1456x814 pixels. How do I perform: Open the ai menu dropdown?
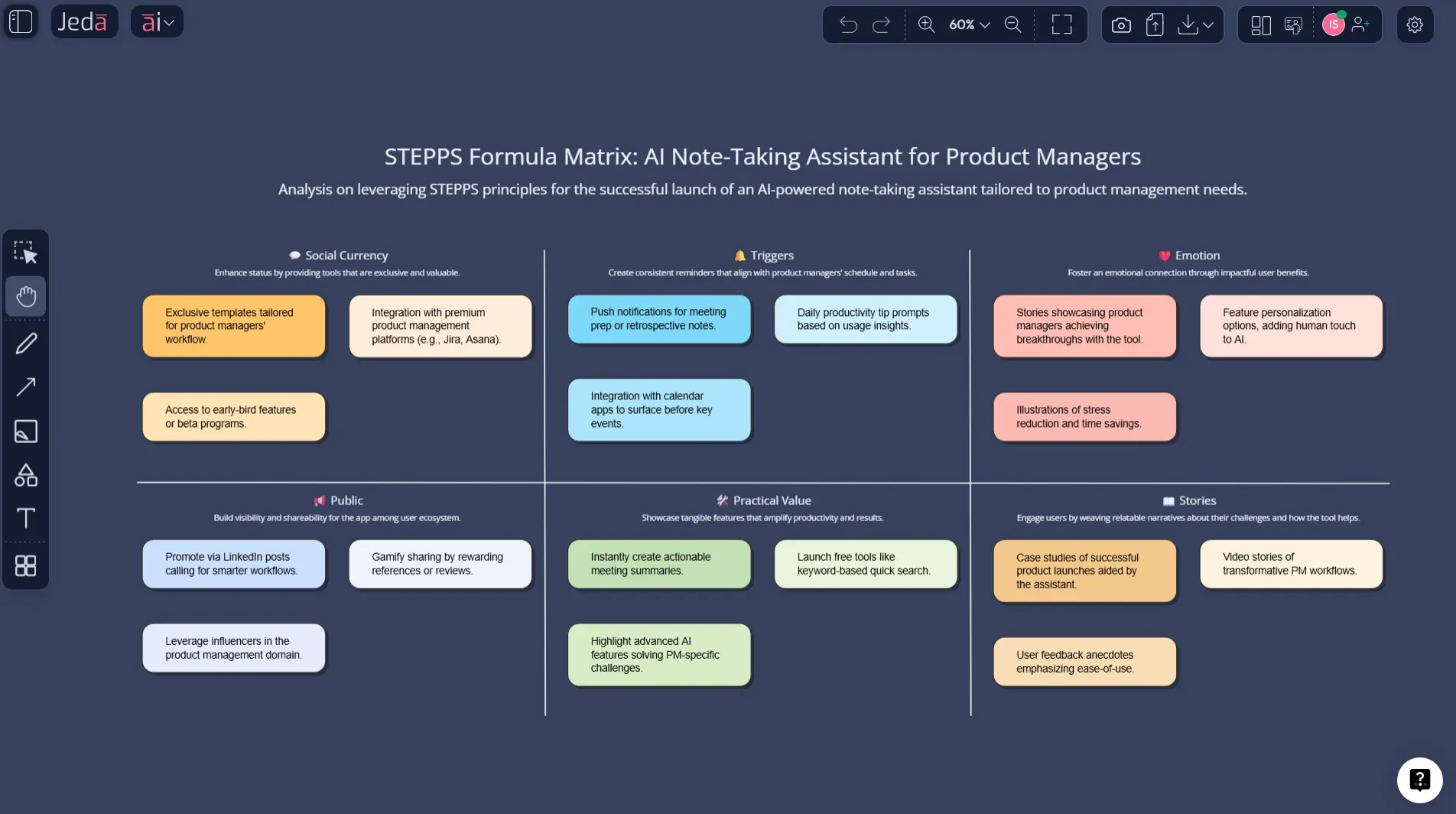click(157, 21)
